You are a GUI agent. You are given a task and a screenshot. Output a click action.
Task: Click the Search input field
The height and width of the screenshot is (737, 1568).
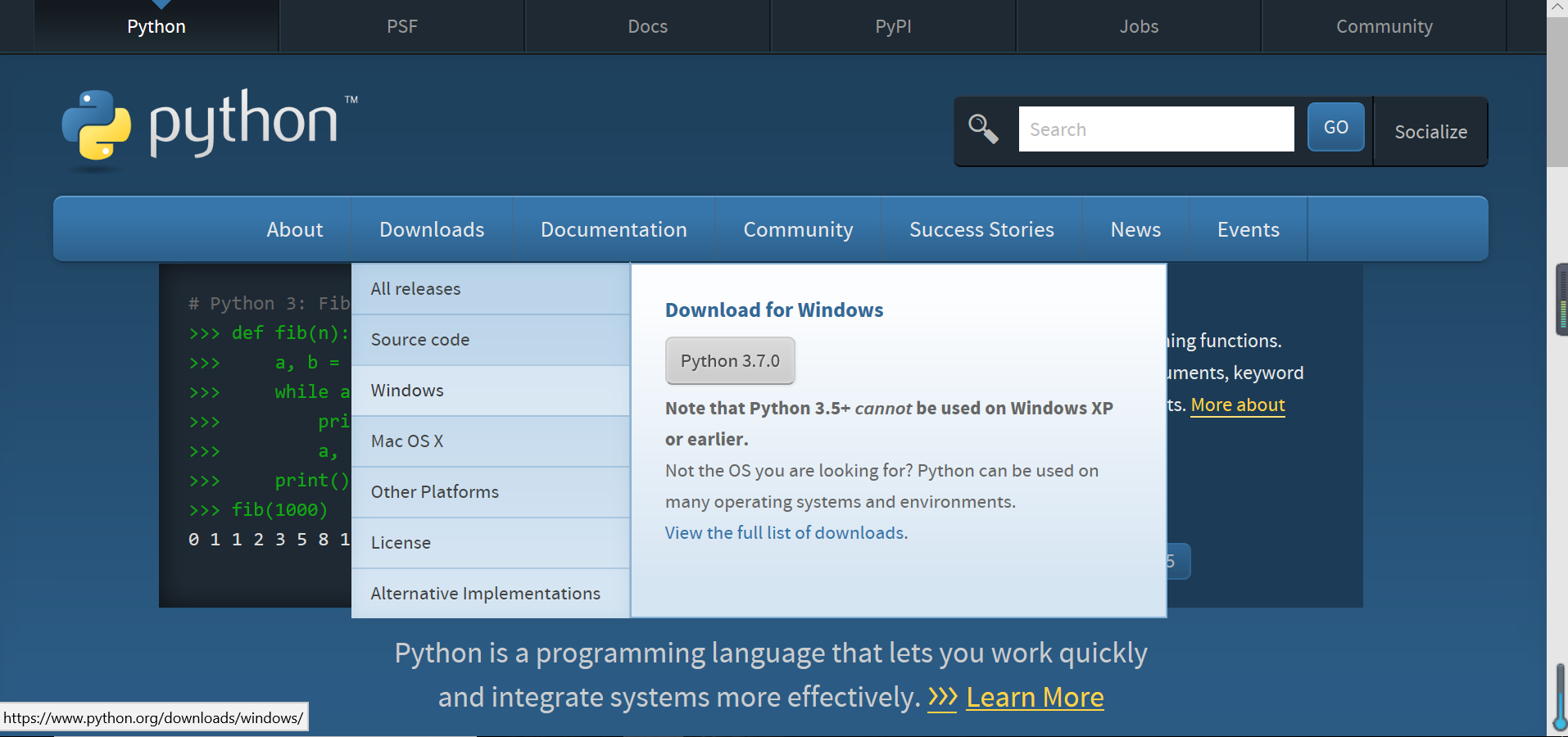coord(1156,129)
